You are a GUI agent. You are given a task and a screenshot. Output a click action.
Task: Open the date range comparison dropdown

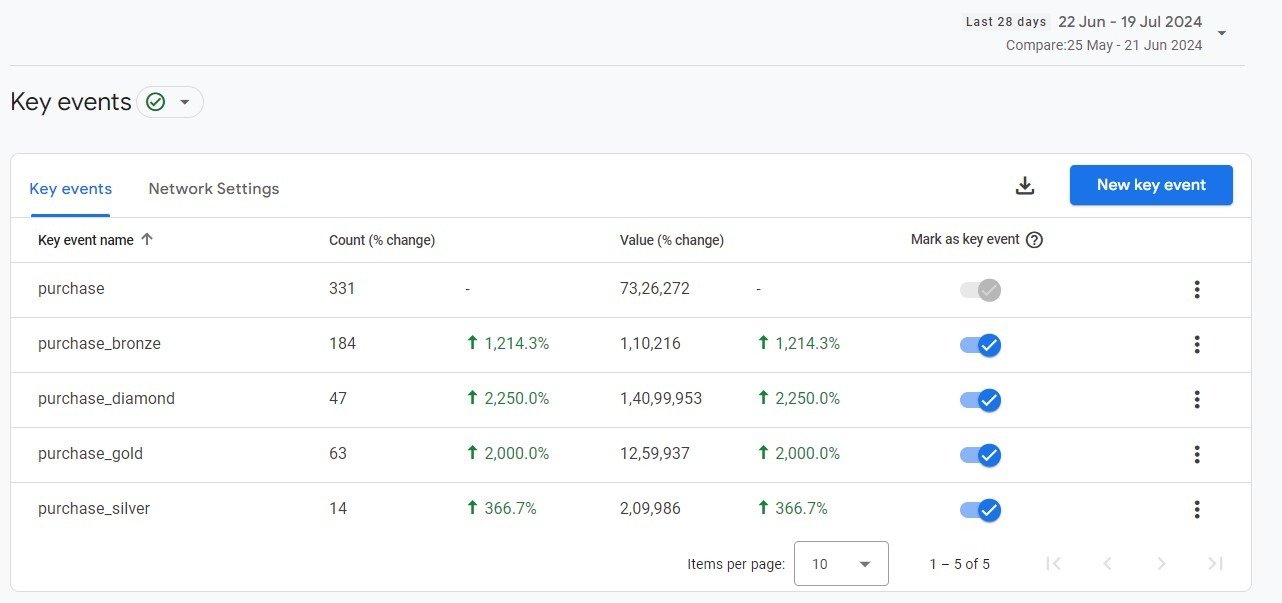pyautogui.click(x=1221, y=33)
